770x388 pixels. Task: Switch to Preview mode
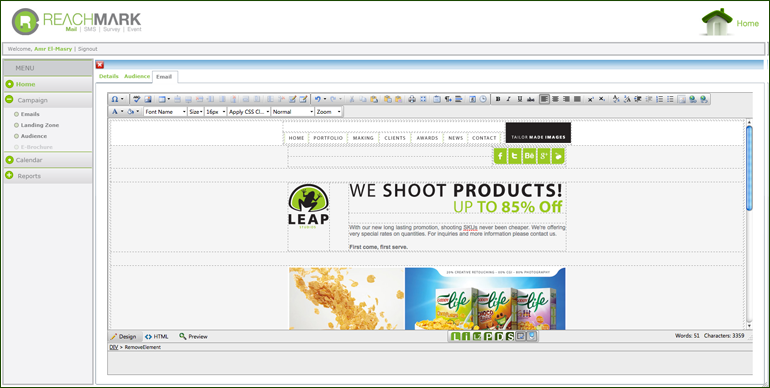click(x=193, y=336)
